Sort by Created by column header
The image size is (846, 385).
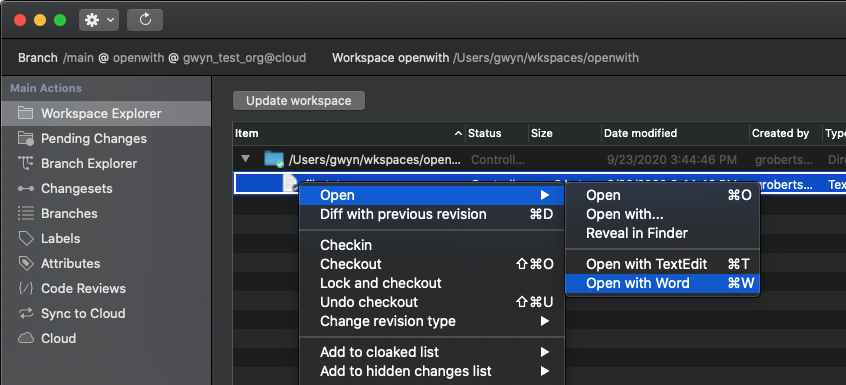click(x=786, y=133)
